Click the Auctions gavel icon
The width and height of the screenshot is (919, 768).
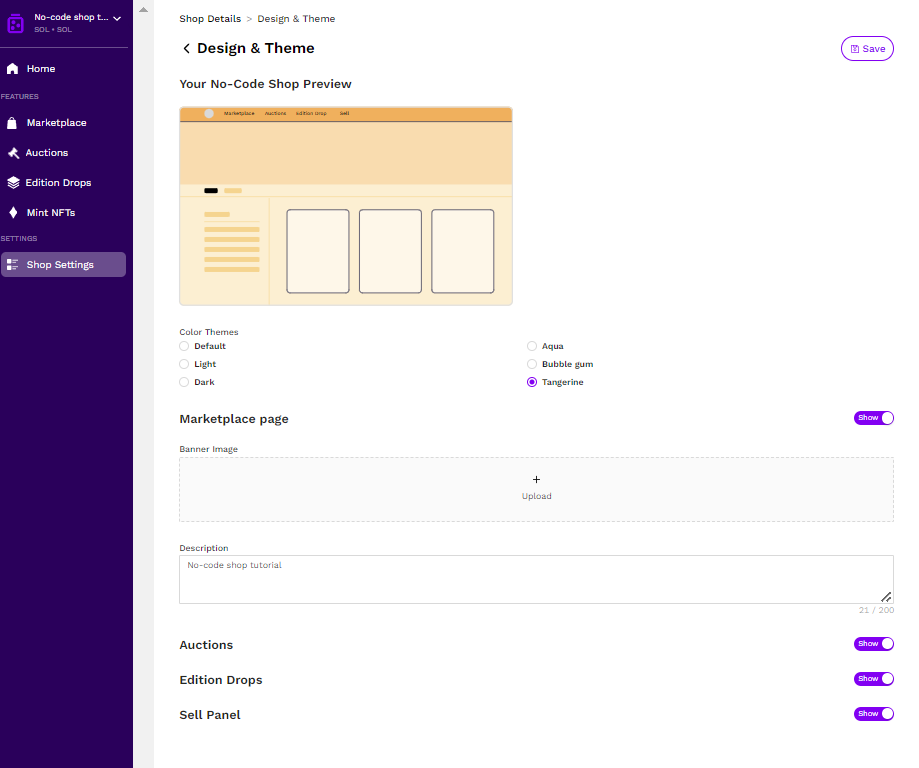coord(13,153)
